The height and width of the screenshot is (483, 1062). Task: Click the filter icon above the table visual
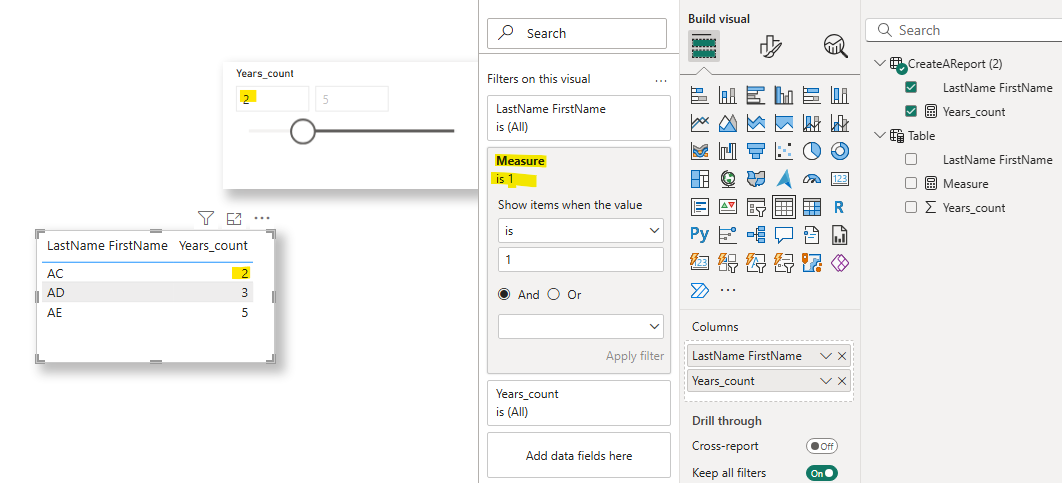click(206, 218)
